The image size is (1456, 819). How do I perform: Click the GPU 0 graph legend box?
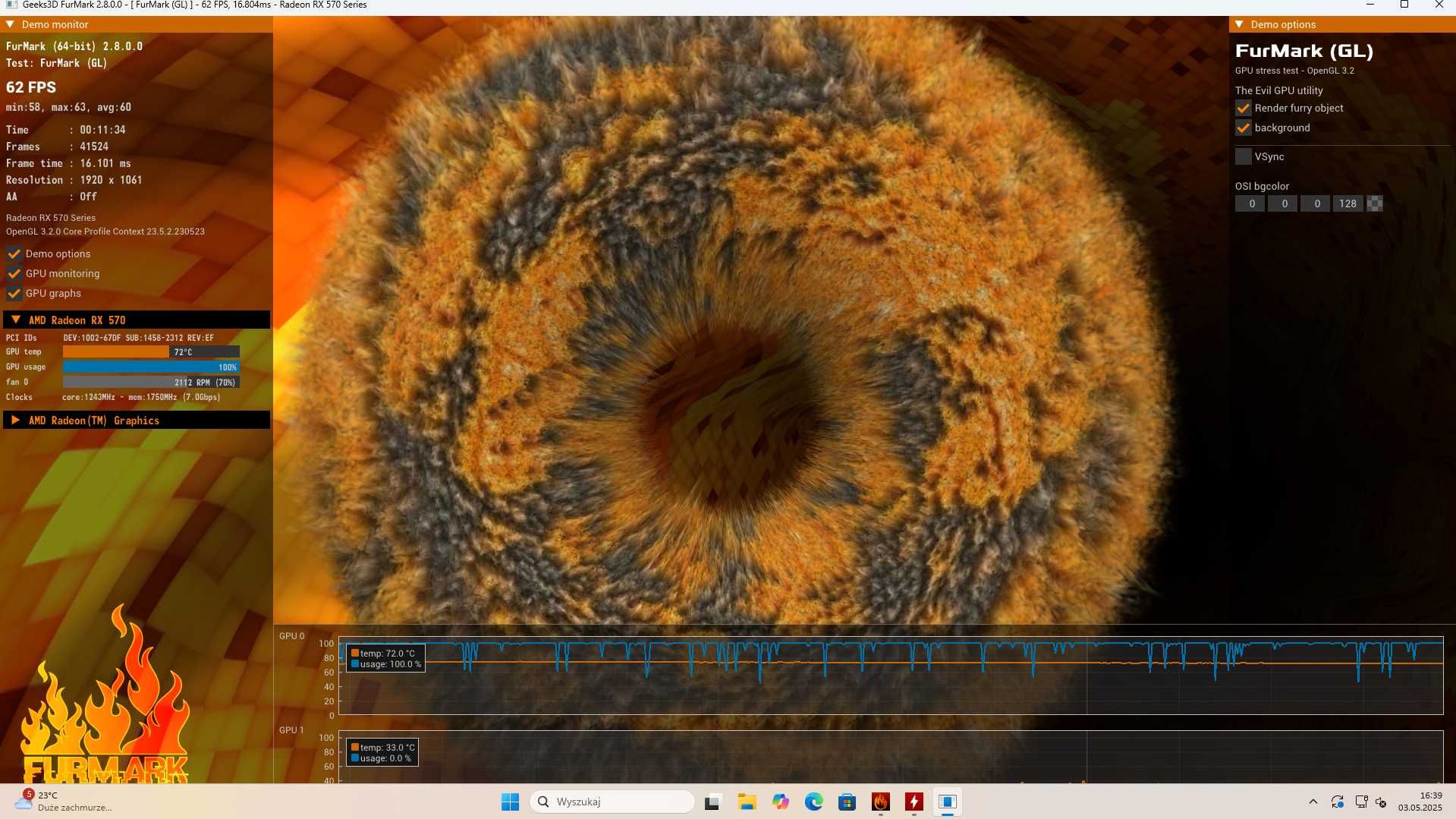click(x=386, y=658)
